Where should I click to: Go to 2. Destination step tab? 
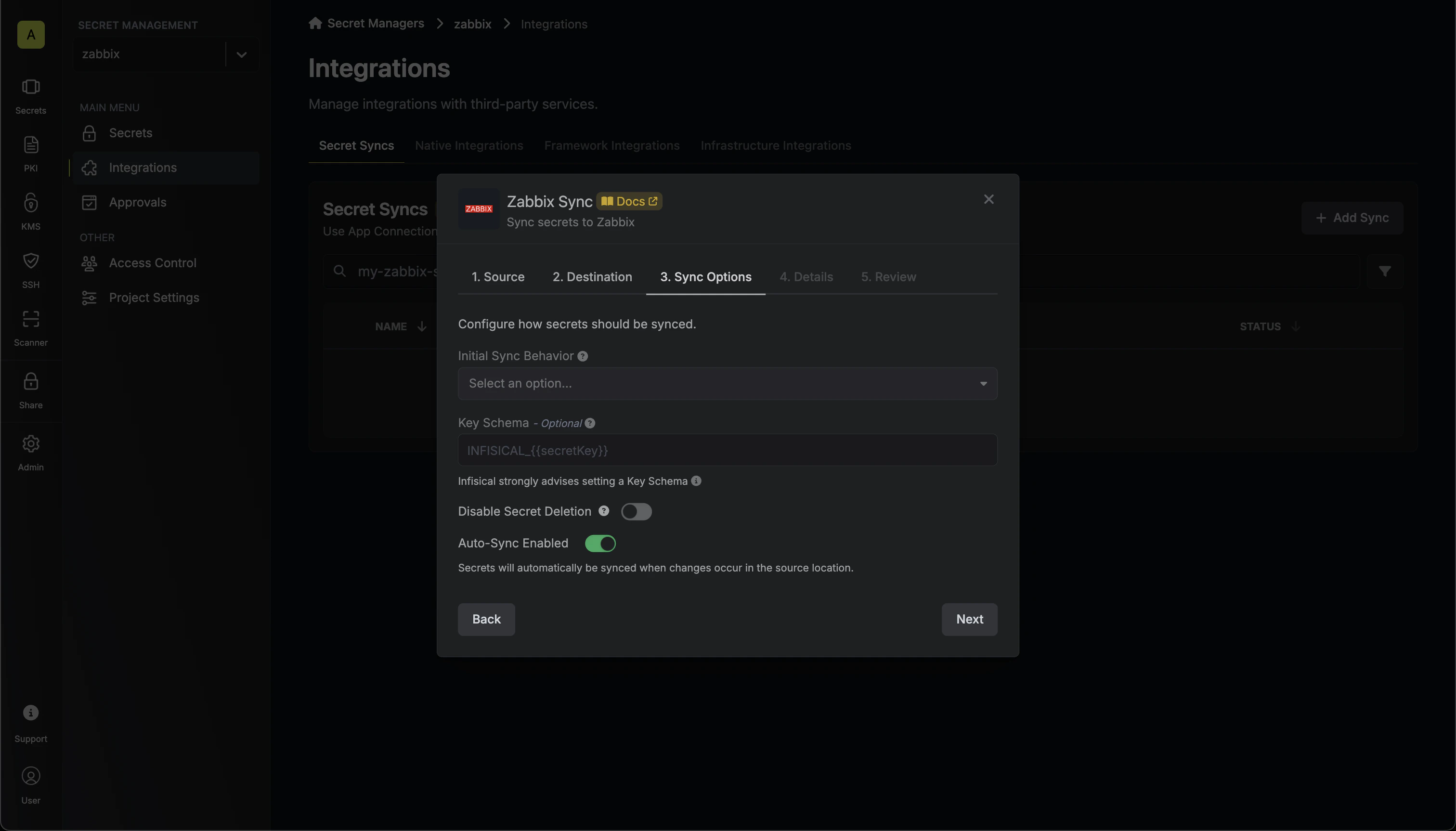point(592,277)
